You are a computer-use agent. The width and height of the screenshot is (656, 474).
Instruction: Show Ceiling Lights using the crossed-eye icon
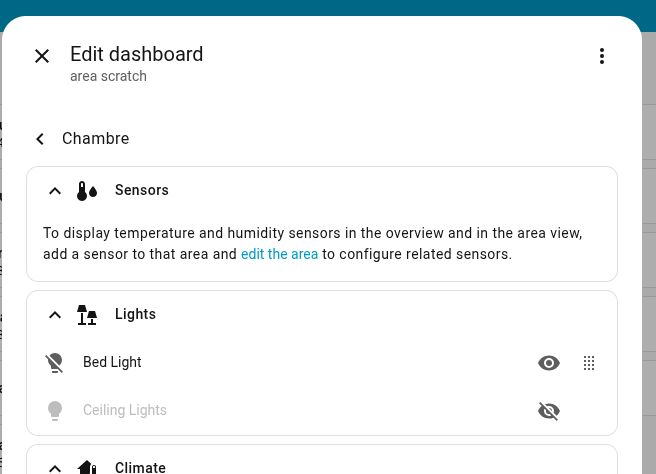point(548,411)
